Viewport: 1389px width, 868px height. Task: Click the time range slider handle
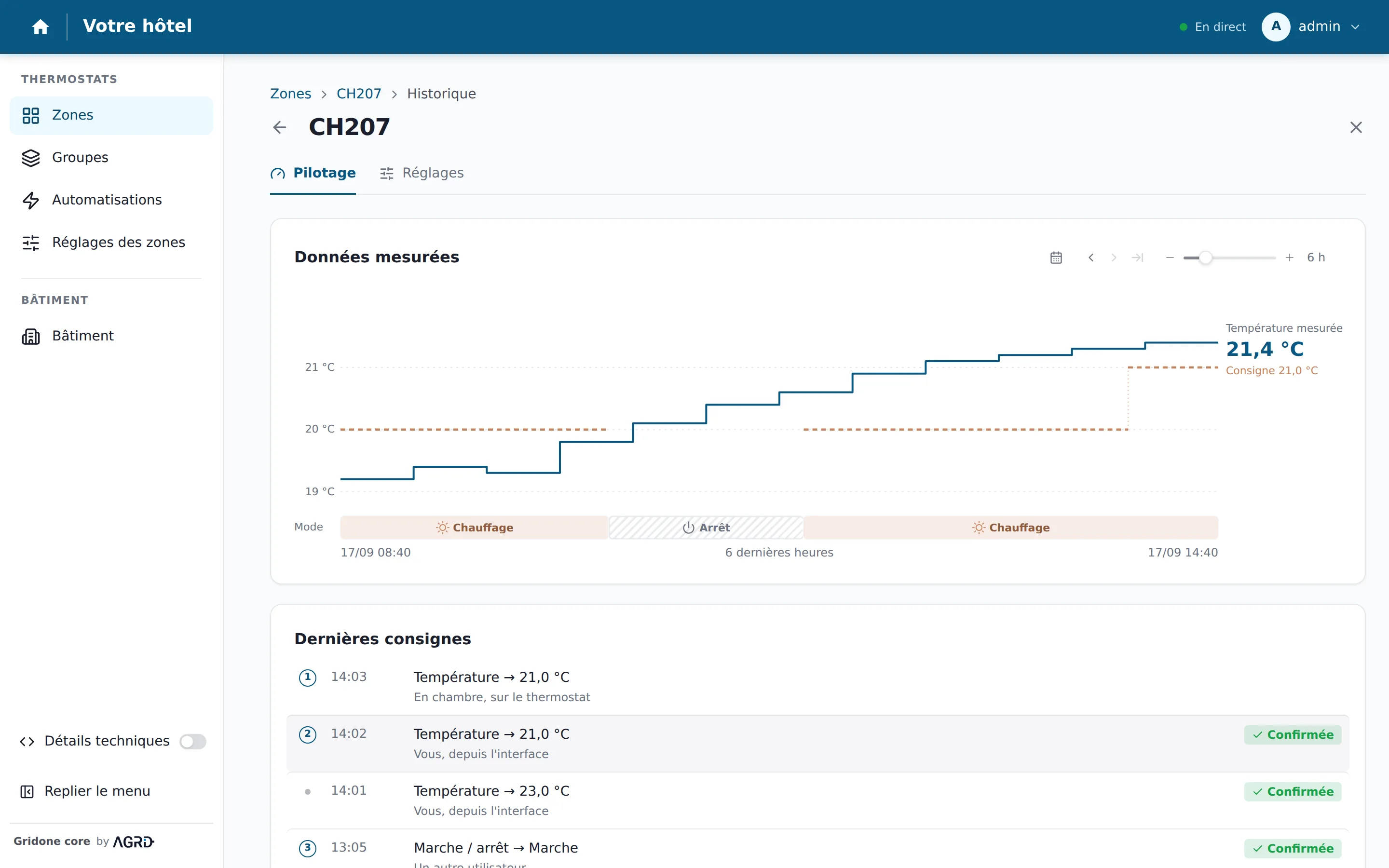coord(1206,258)
